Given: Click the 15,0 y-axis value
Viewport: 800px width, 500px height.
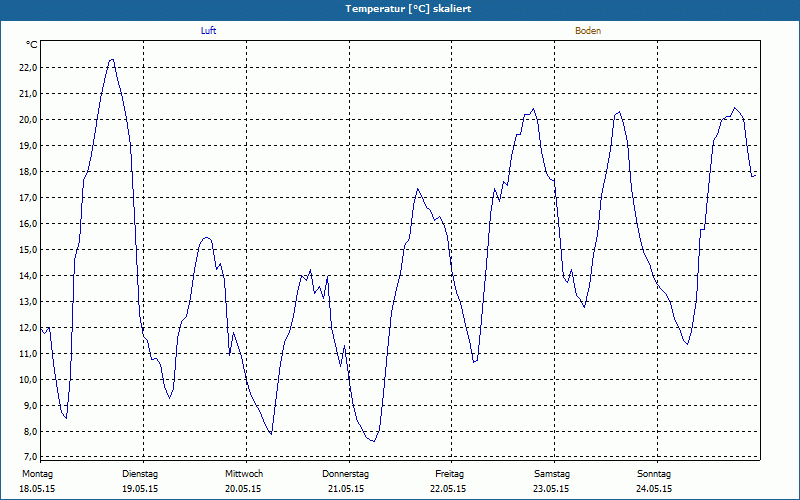Looking at the screenshot, I should coord(28,250).
